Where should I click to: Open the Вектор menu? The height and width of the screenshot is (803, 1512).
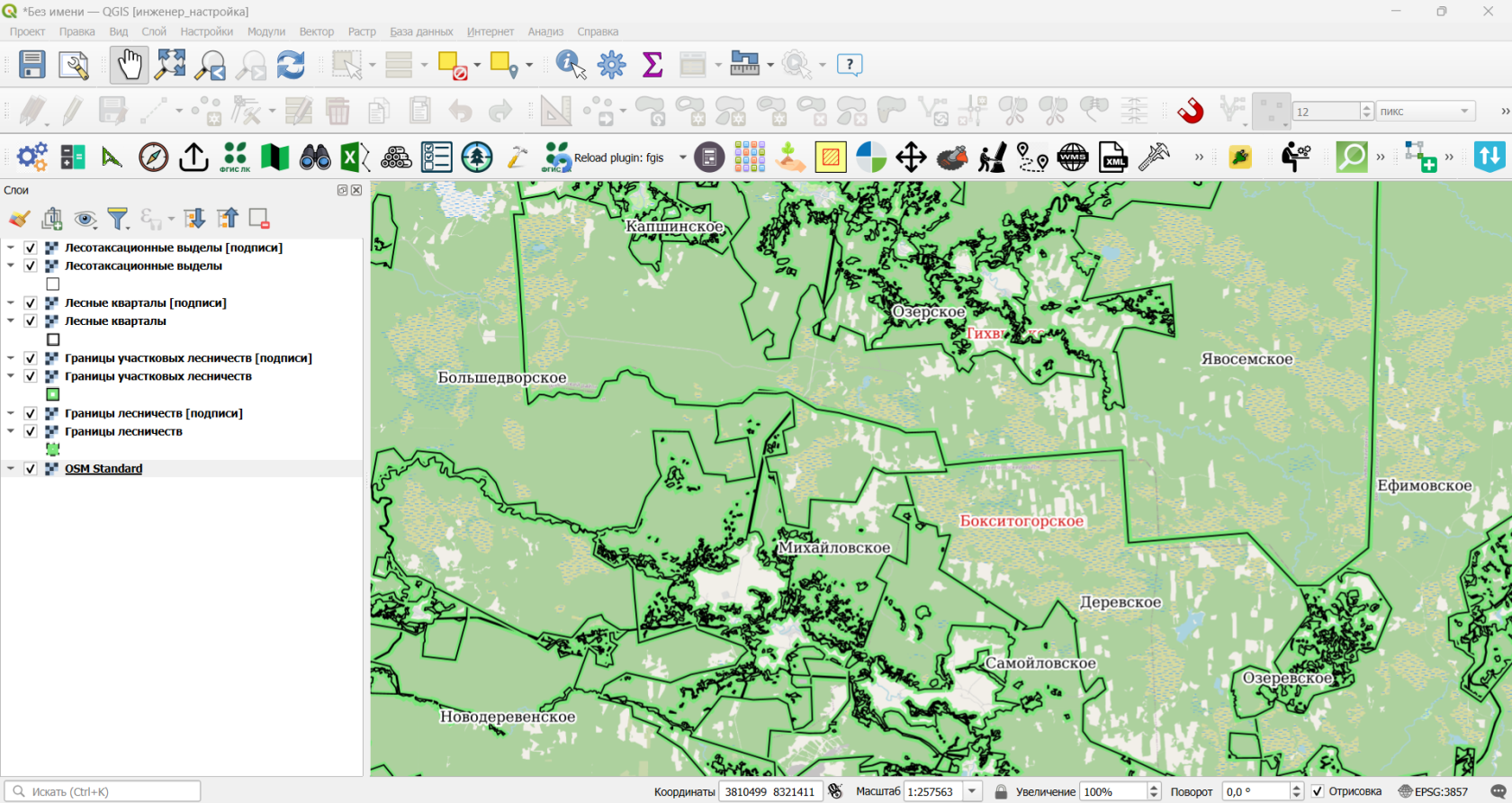point(316,32)
